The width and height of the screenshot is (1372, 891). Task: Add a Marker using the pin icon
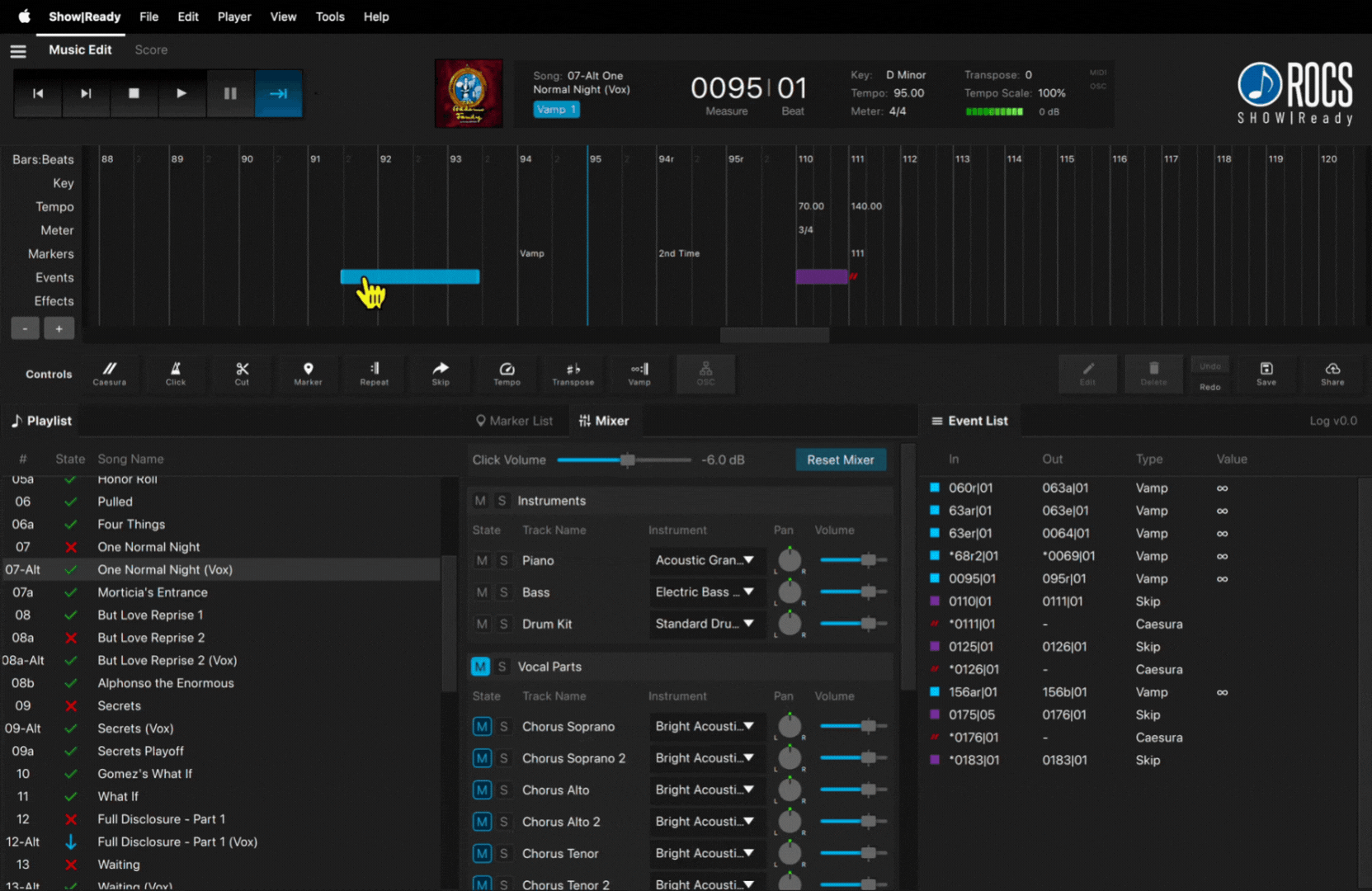[308, 373]
